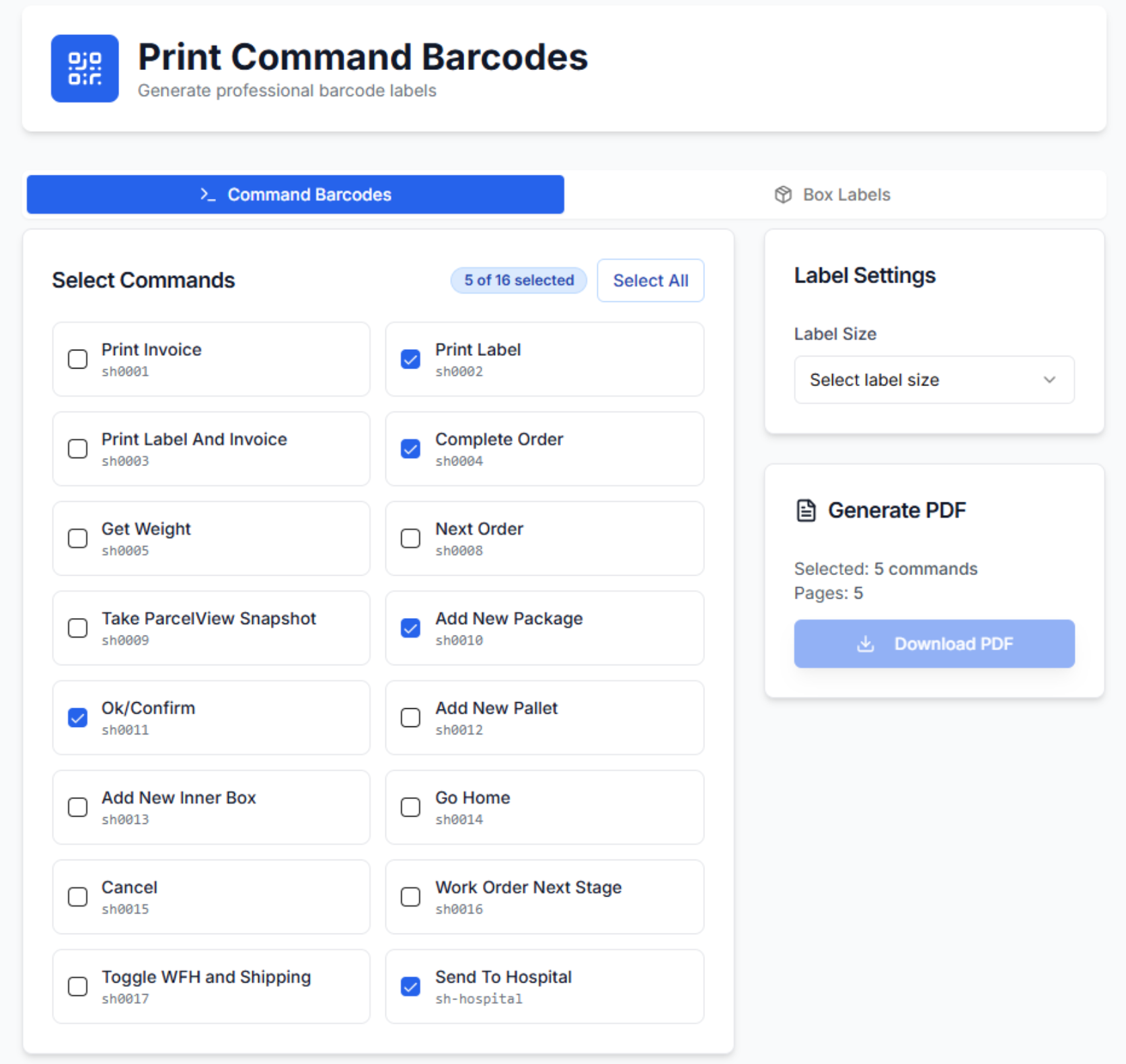The width and height of the screenshot is (1126, 1064).
Task: Click the Download PDF button
Action: (x=934, y=644)
